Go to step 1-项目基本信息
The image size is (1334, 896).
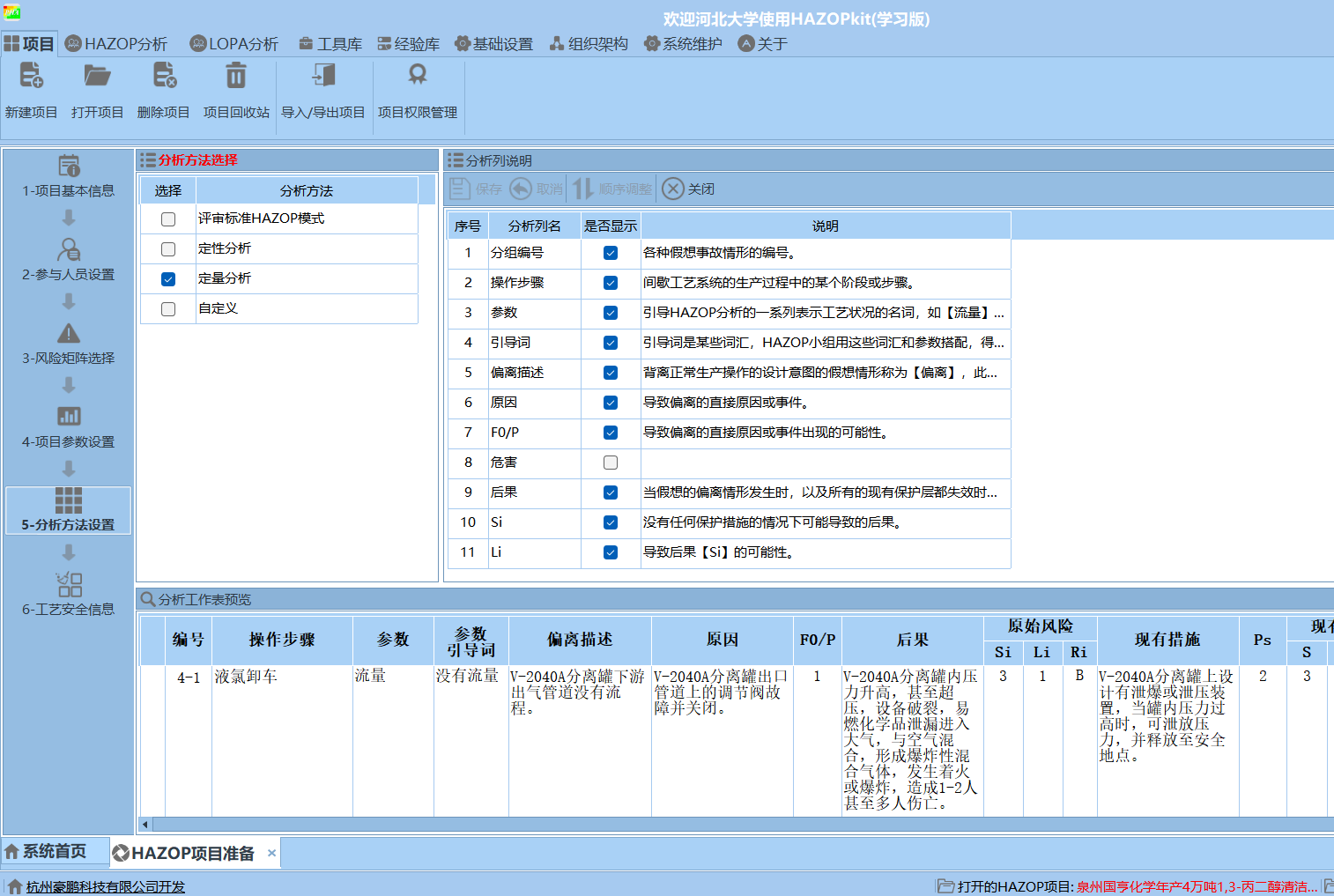point(69,176)
